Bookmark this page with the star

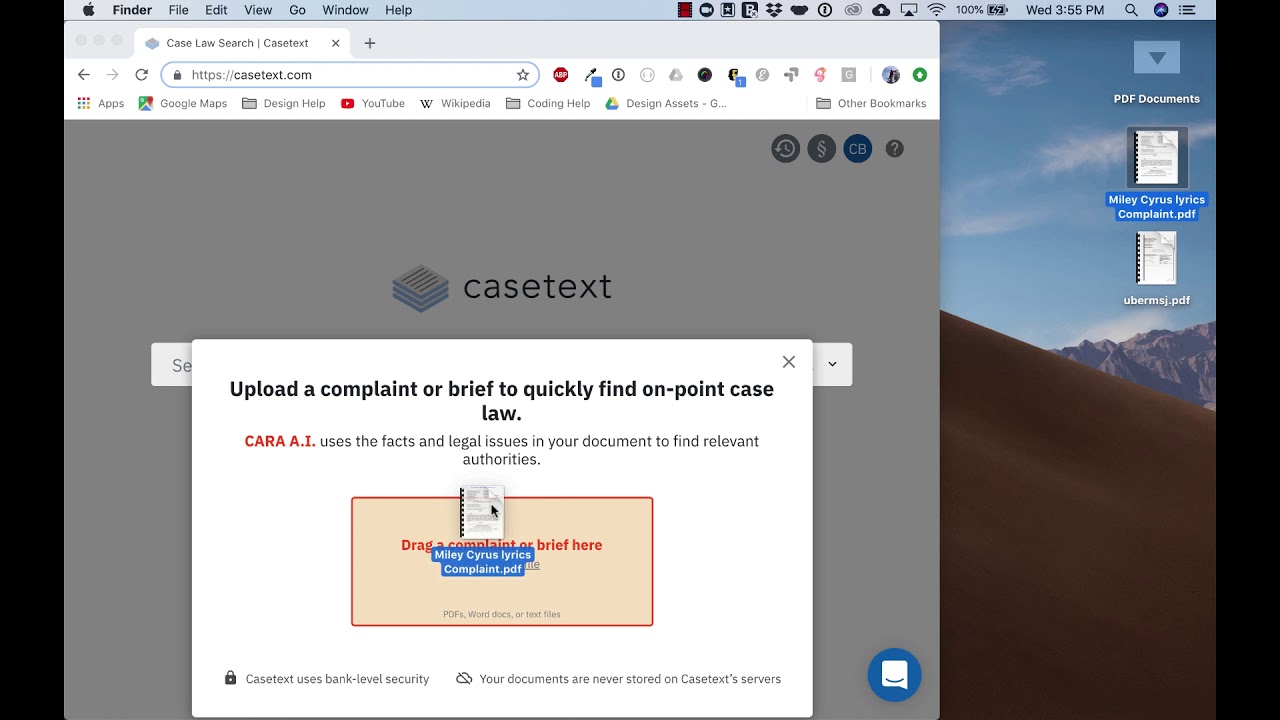tap(522, 75)
